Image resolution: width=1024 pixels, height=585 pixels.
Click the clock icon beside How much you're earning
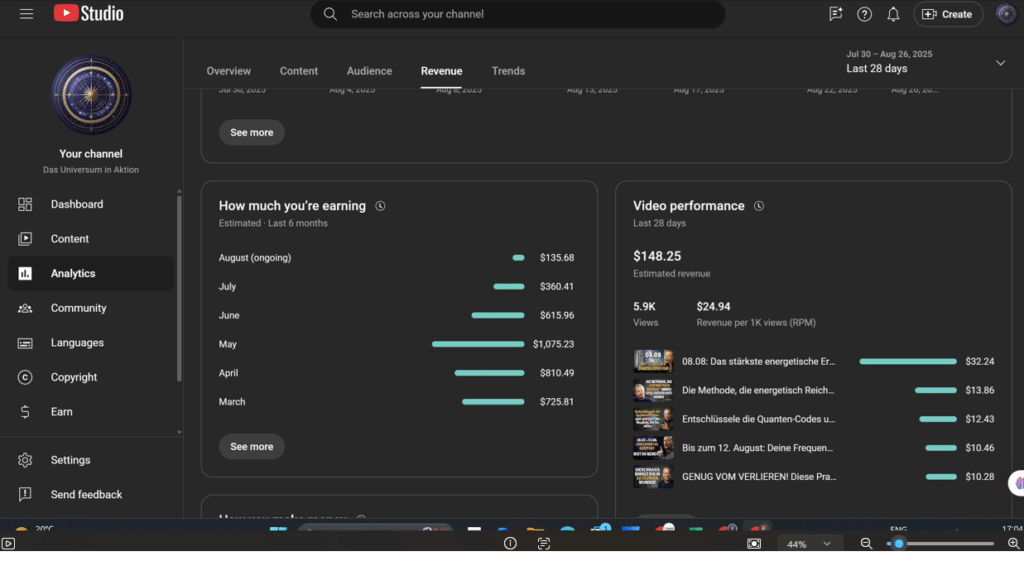[x=380, y=206]
